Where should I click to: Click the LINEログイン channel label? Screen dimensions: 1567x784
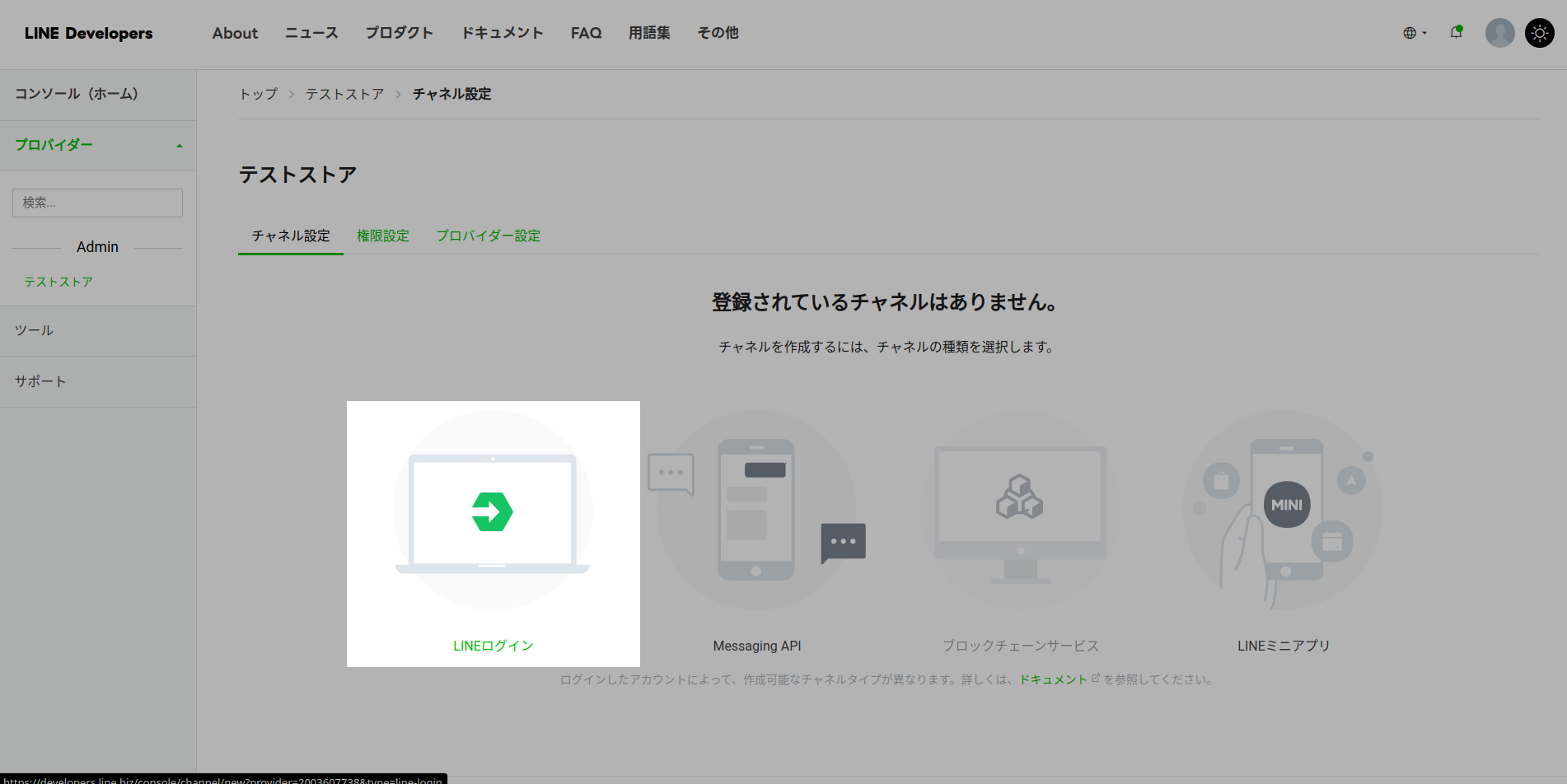pyautogui.click(x=493, y=646)
